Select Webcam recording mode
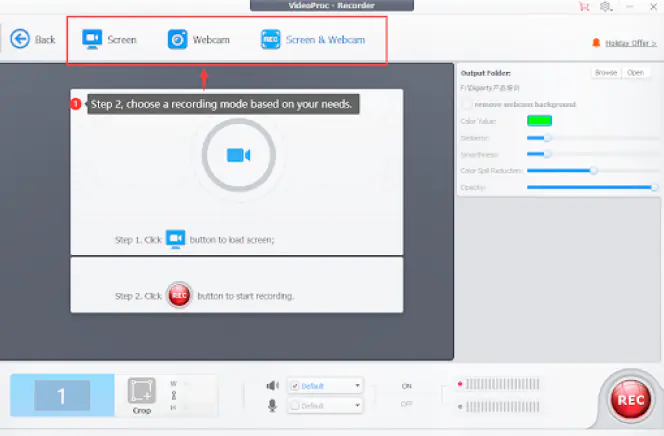 [199, 39]
